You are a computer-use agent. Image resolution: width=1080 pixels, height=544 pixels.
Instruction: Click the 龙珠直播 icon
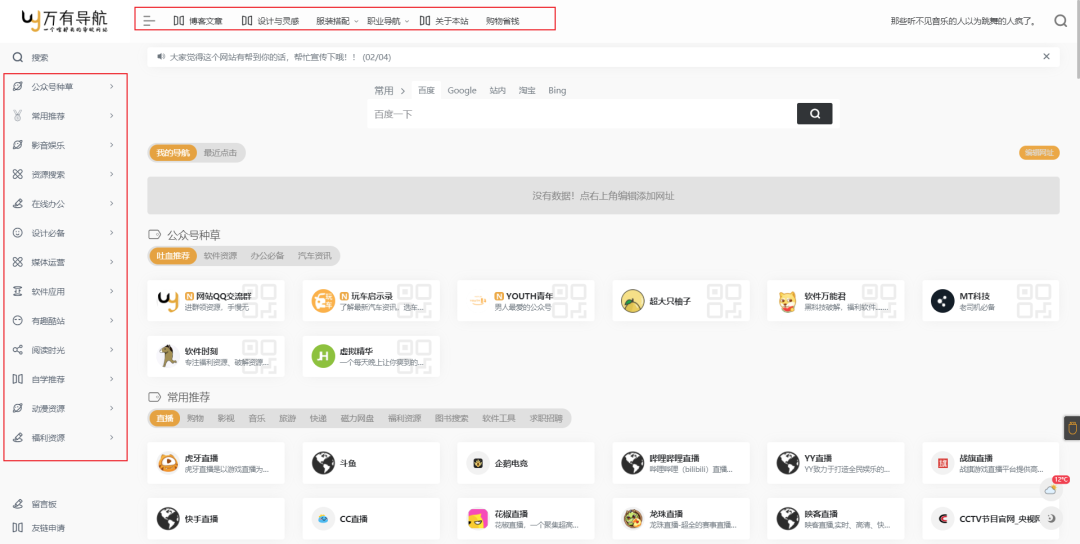pos(633,518)
